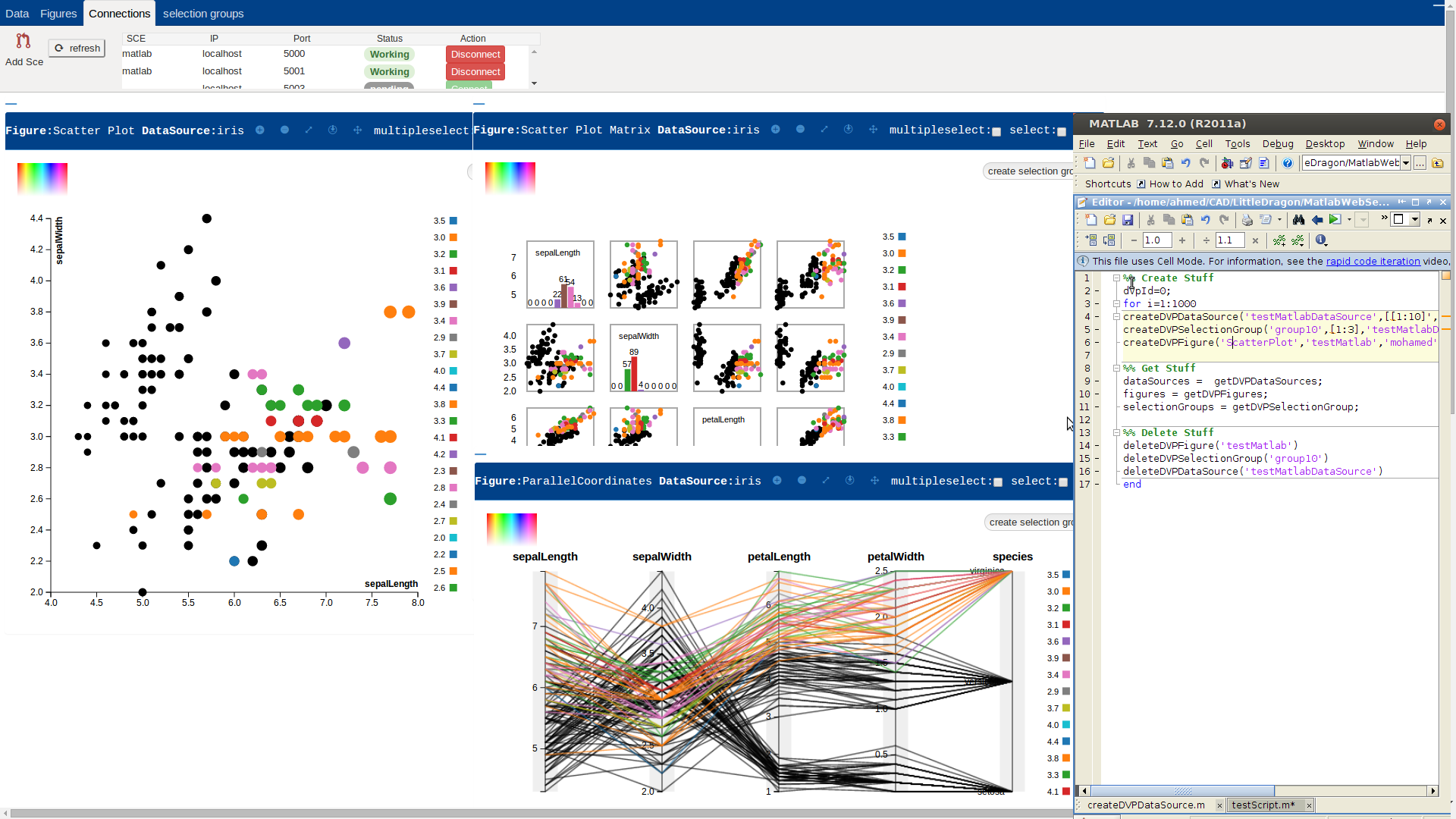Open the Figures tab
Image resolution: width=1456 pixels, height=819 pixels.
point(58,14)
